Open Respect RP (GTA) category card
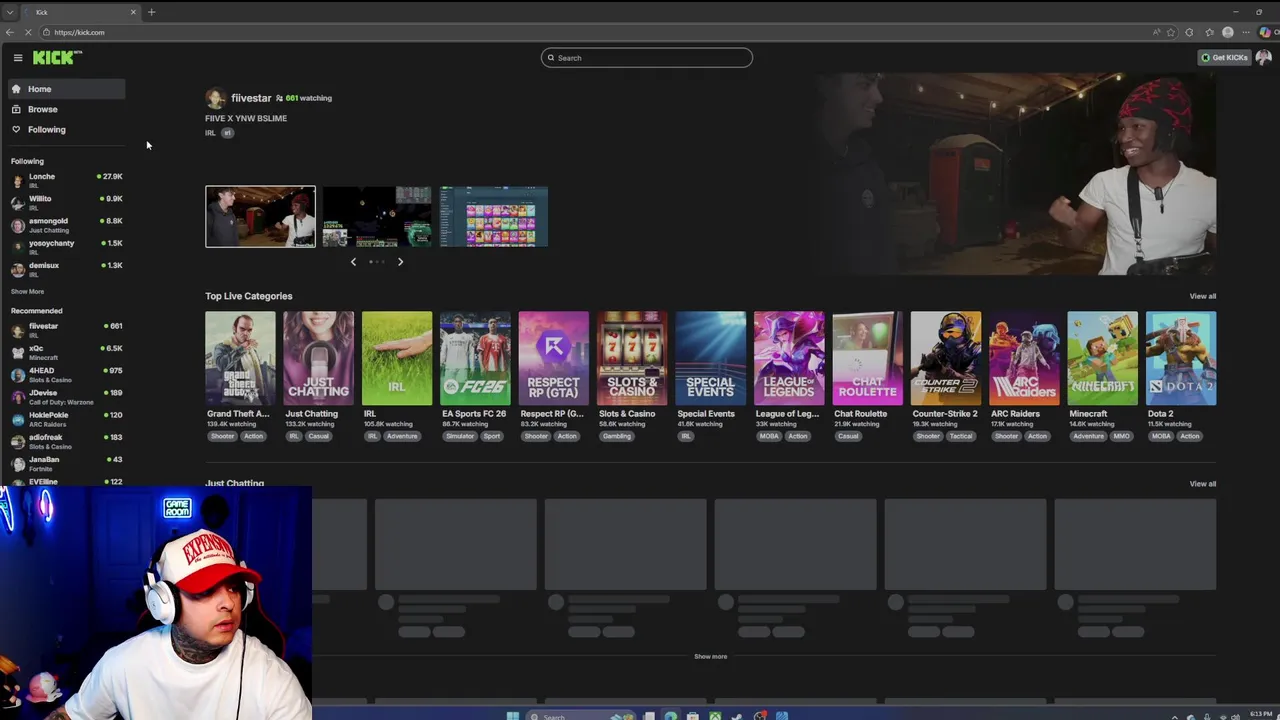This screenshot has height=720, width=1280. 554,358
